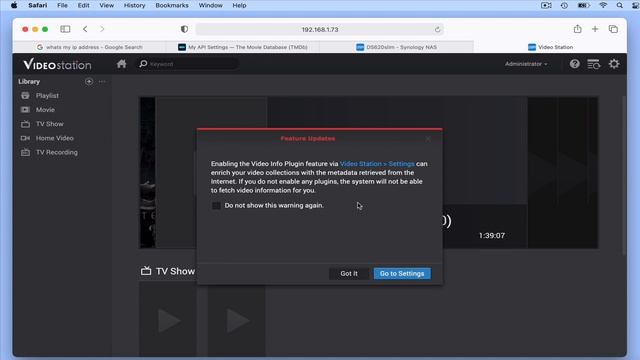Select TV Recording in the Library sidebar
This screenshot has height=360, width=640.
pyautogui.click(x=57, y=152)
